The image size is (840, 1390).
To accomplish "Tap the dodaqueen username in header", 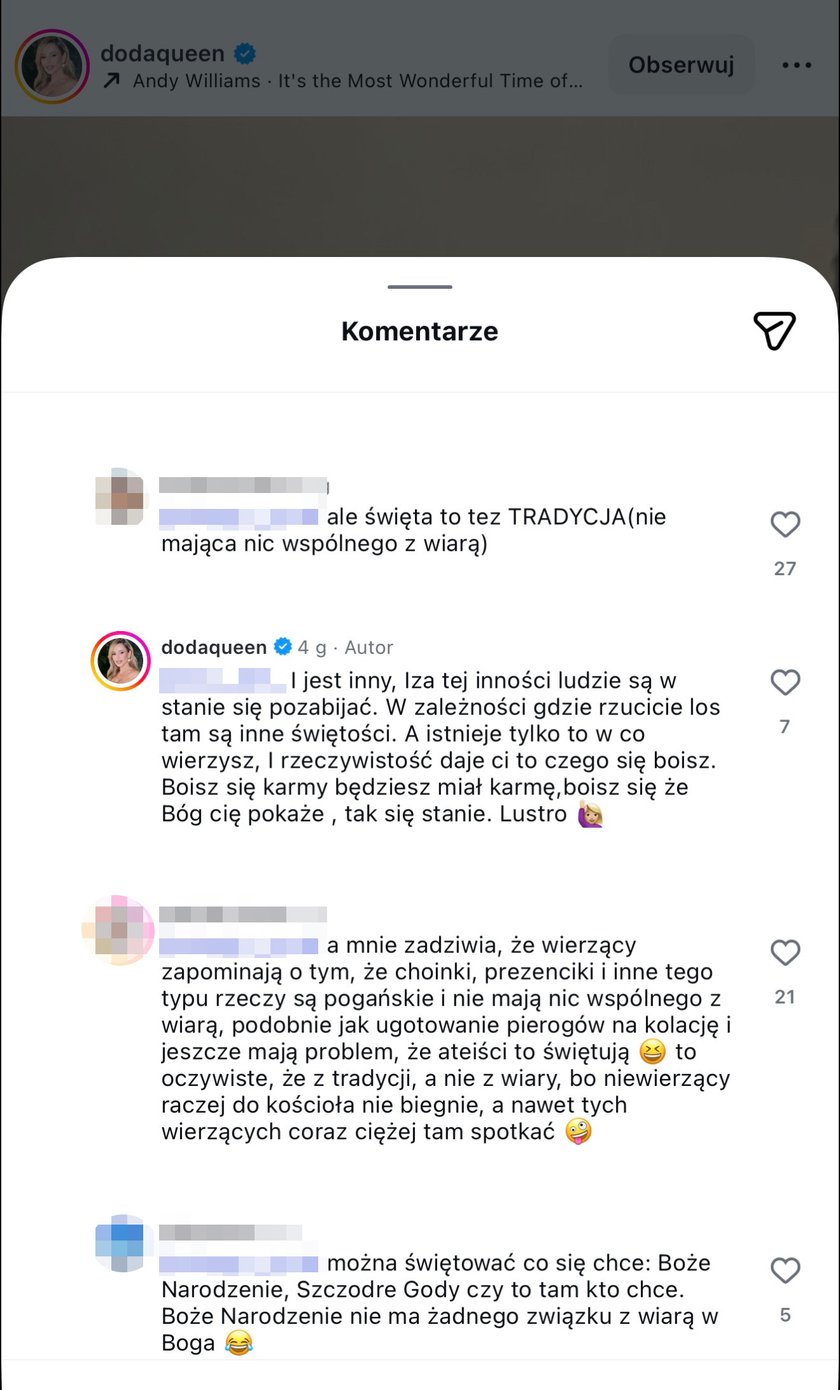I will click(x=164, y=53).
